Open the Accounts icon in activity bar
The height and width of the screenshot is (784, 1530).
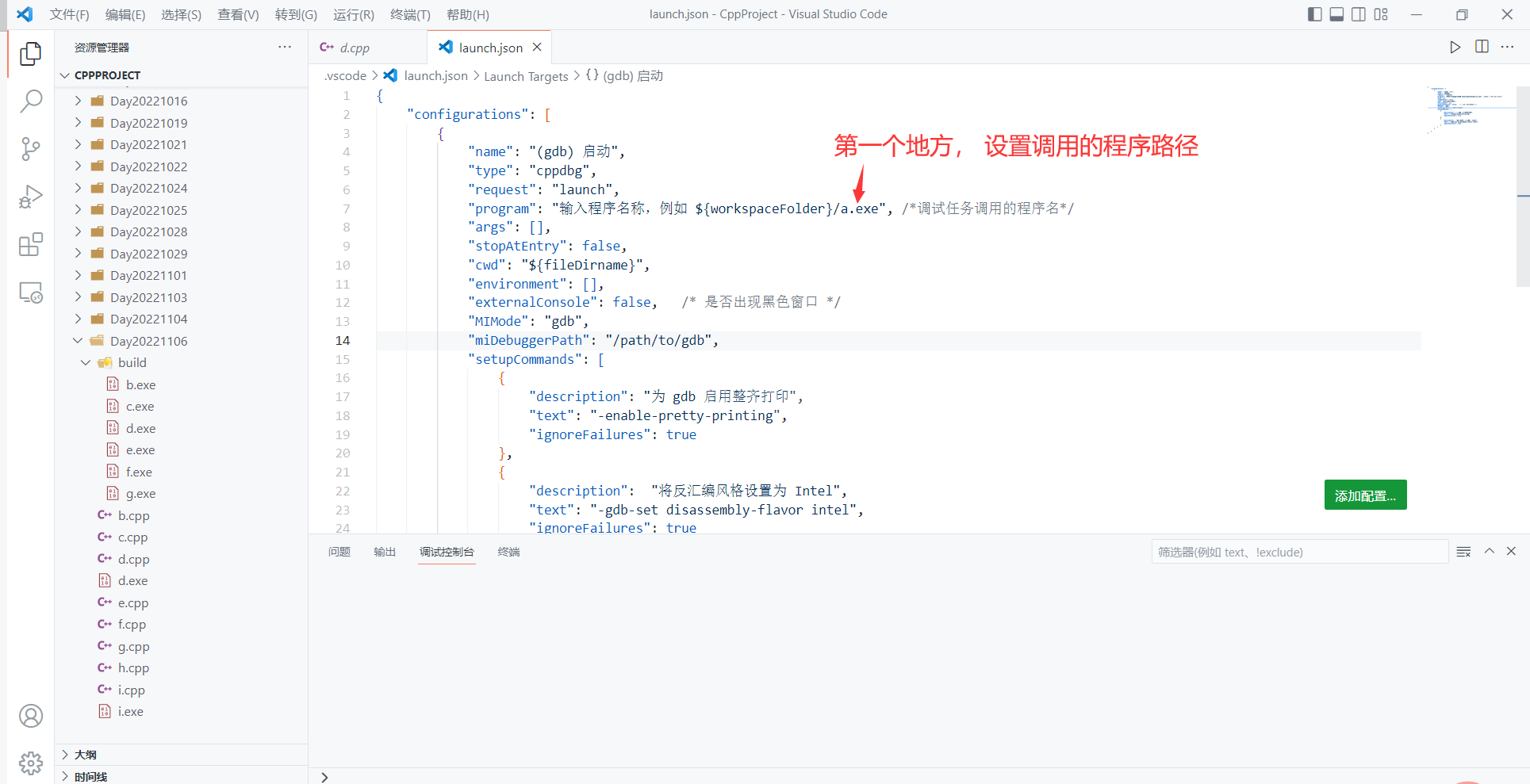31,716
